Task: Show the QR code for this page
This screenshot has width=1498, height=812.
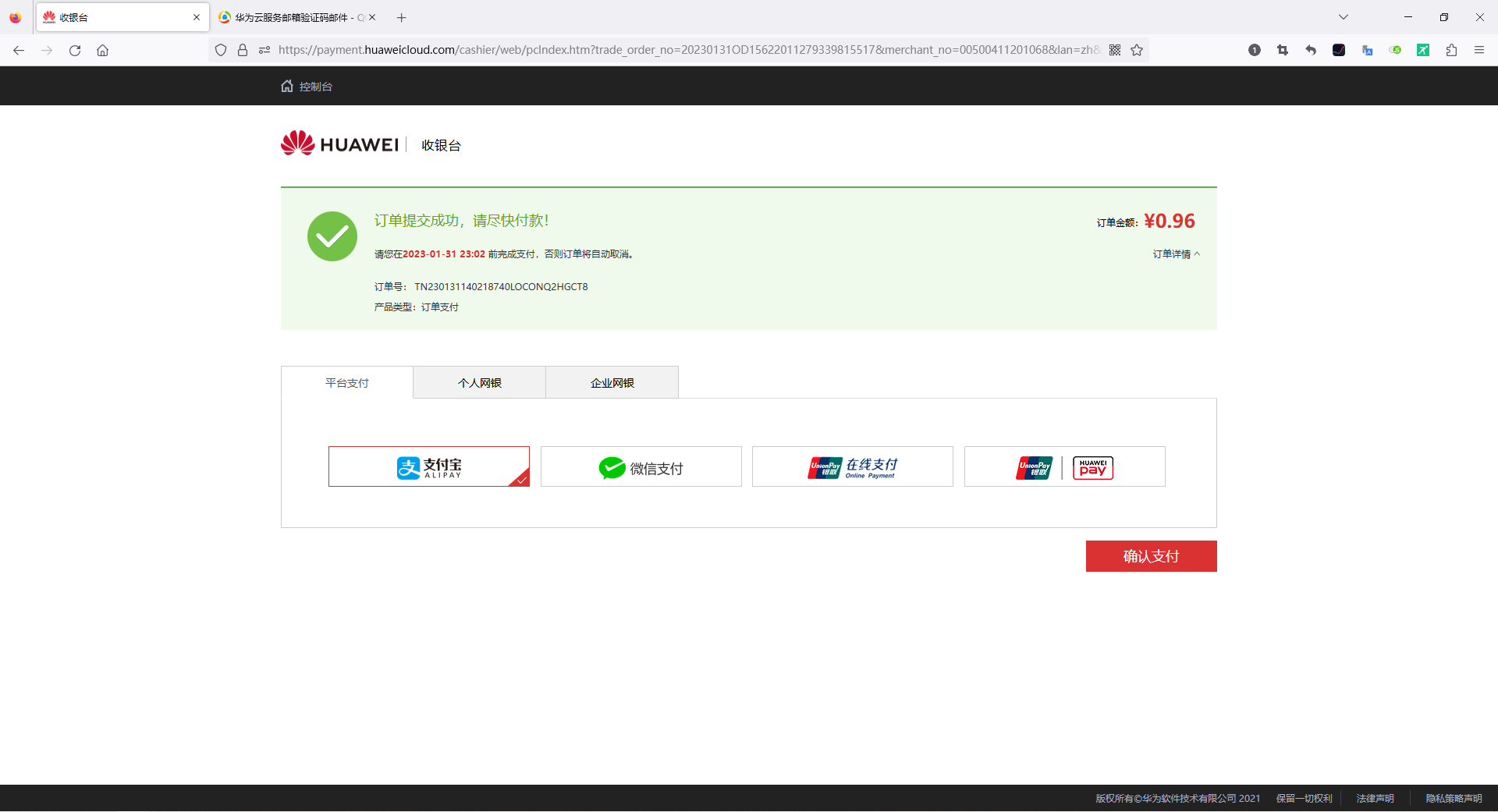Action: click(1115, 50)
